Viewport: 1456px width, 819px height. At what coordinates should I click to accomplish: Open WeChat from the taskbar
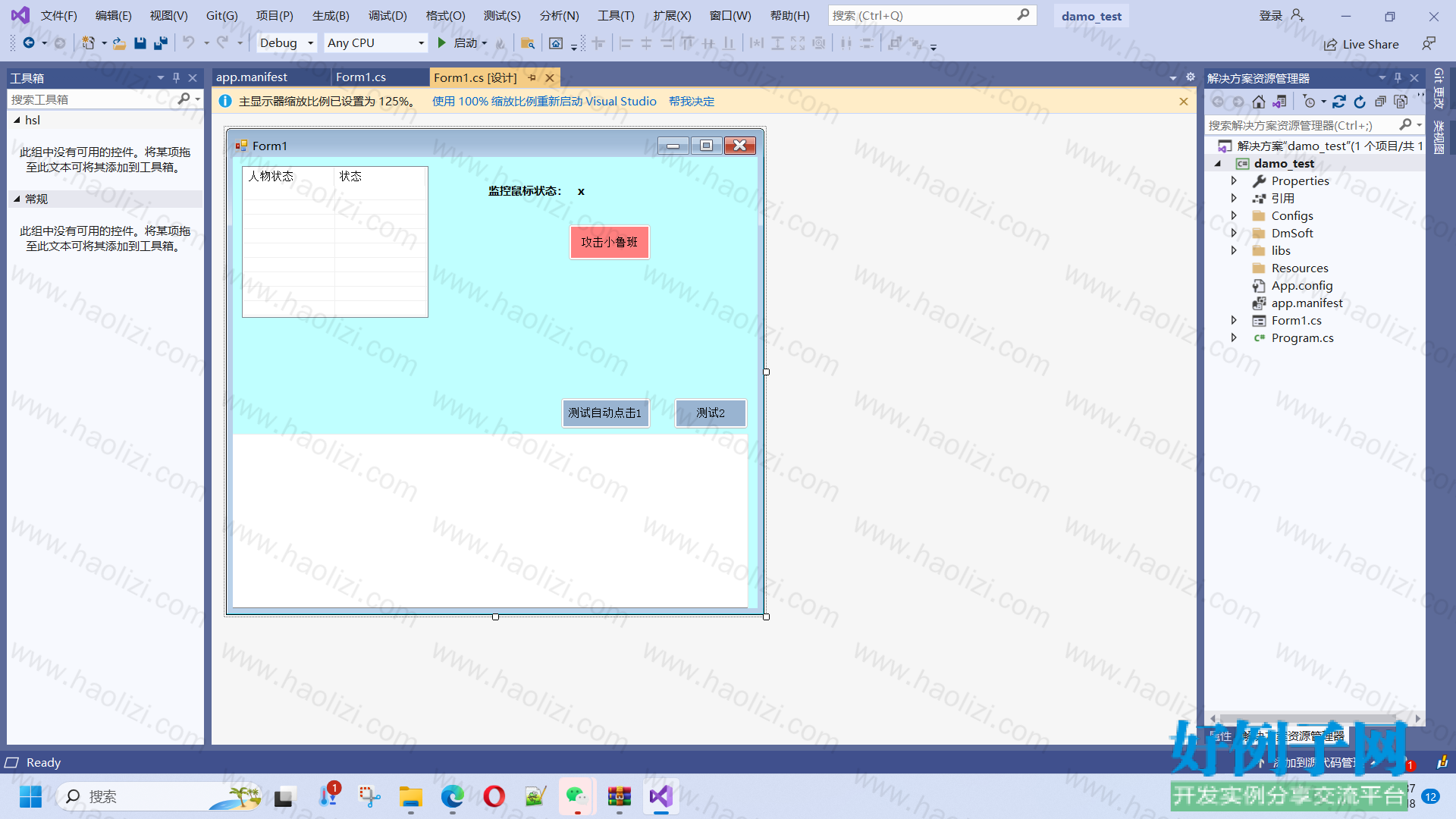click(577, 796)
